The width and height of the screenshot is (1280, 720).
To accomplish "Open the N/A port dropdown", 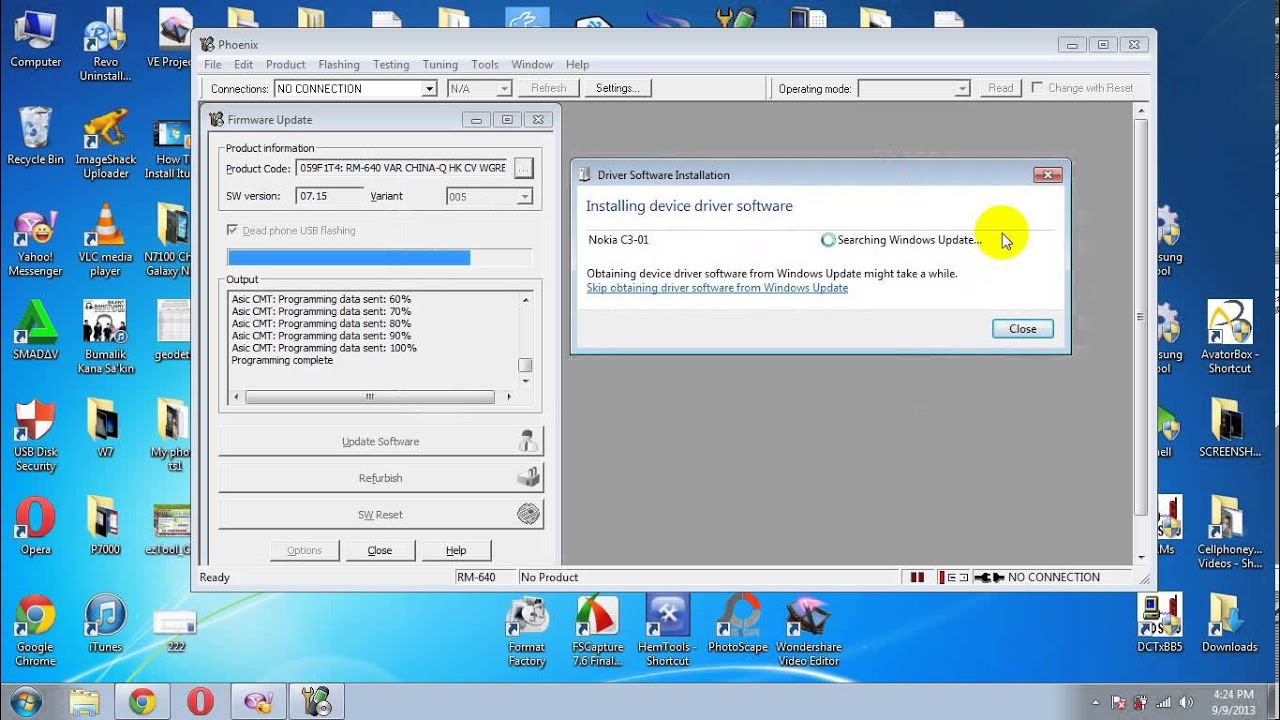I will pyautogui.click(x=504, y=89).
